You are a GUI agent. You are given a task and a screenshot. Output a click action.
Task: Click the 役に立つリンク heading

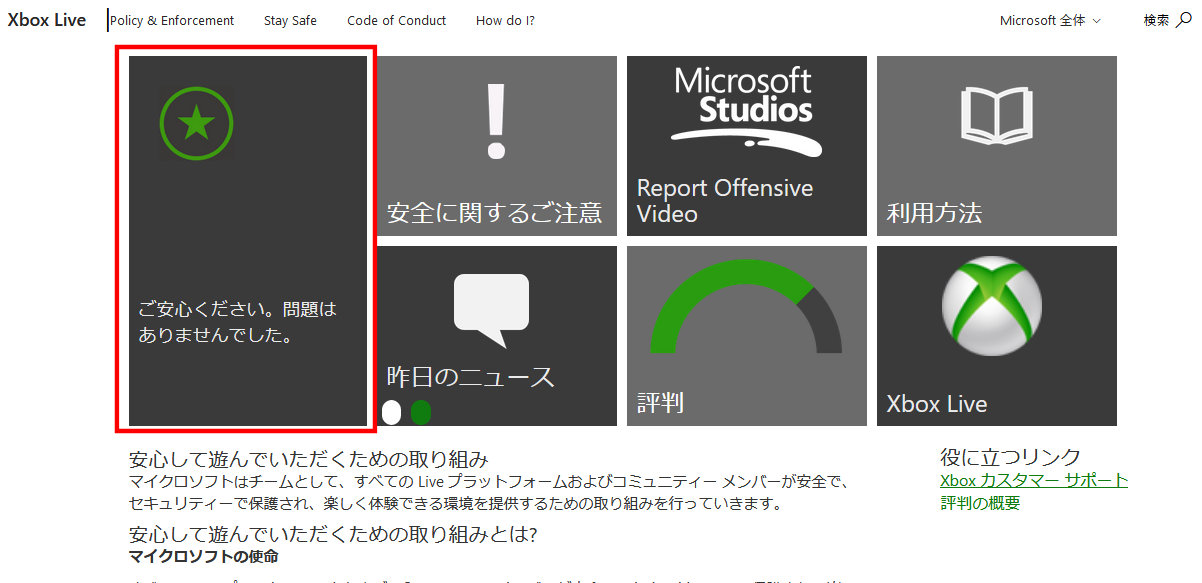pos(1010,457)
